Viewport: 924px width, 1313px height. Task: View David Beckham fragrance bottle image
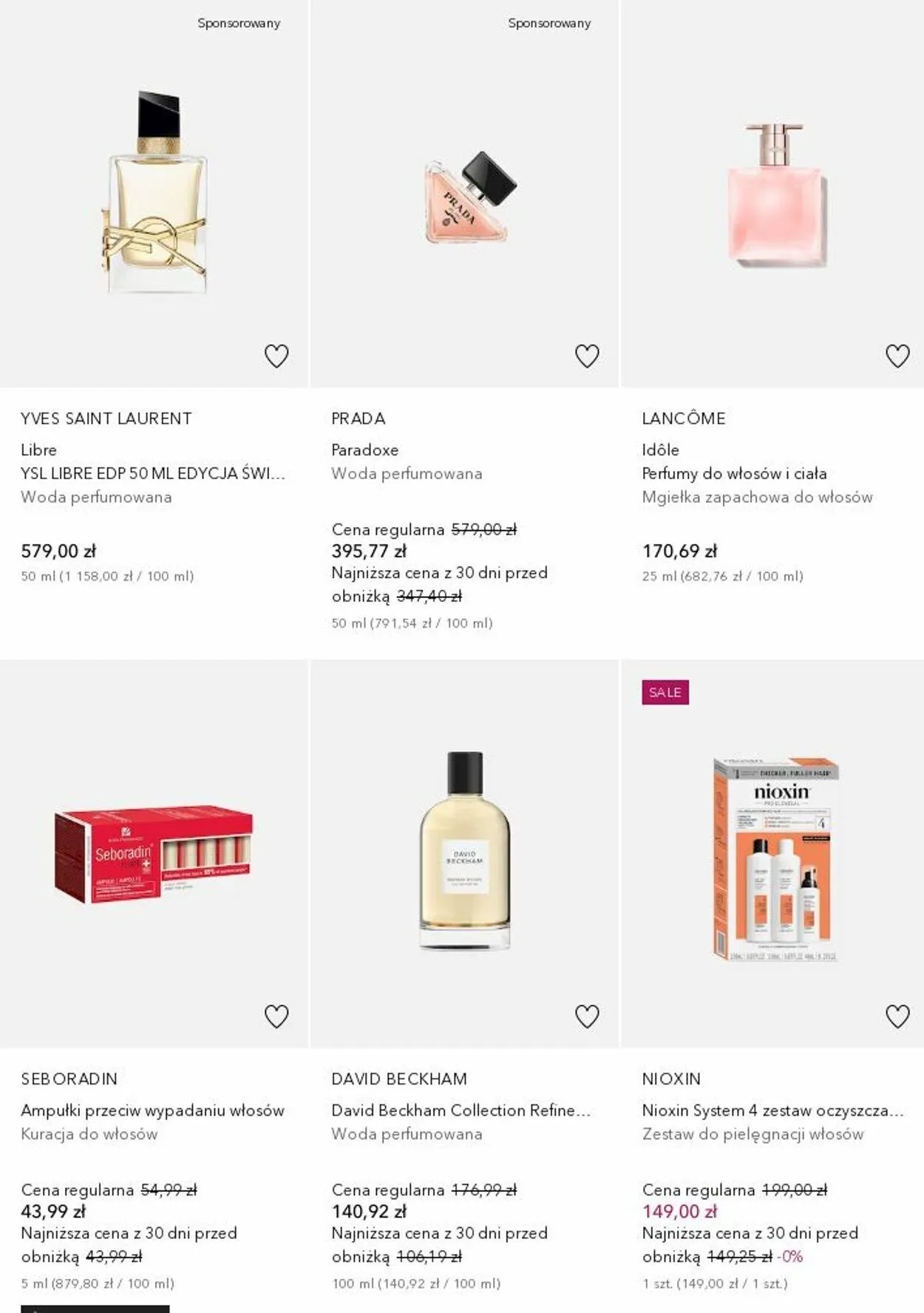[x=465, y=850]
